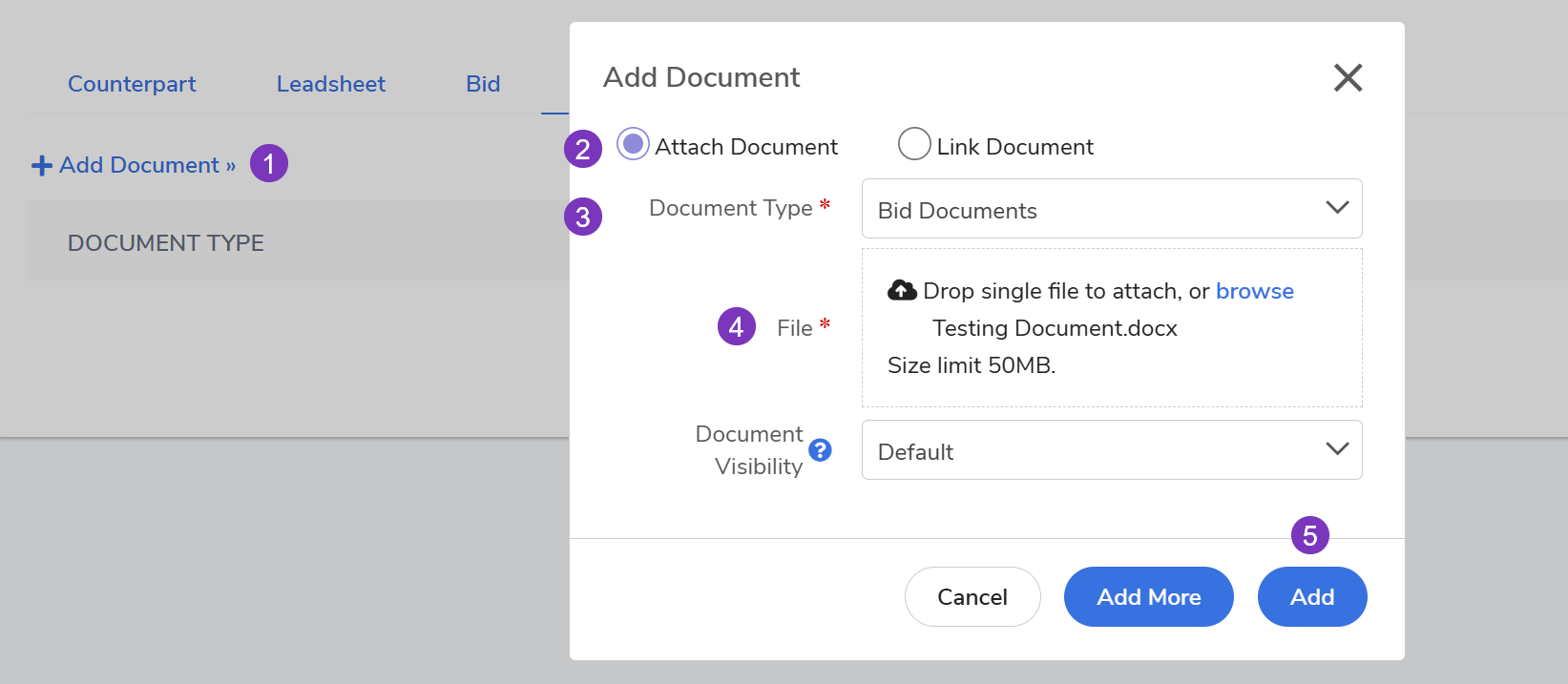
Task: Open the Leadsheet tab
Action: click(x=330, y=84)
